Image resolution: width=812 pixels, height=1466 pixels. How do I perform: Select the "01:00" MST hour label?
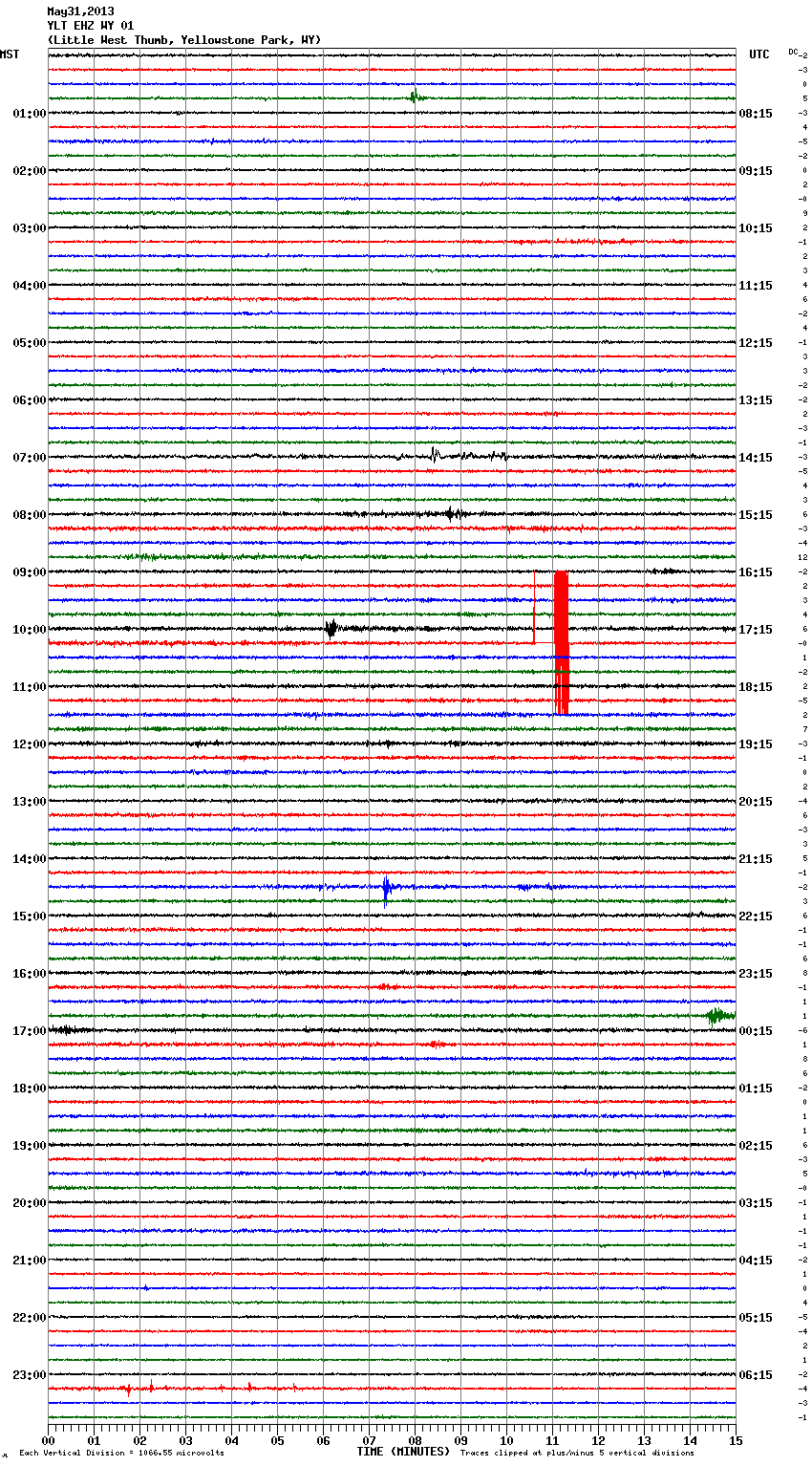click(29, 114)
